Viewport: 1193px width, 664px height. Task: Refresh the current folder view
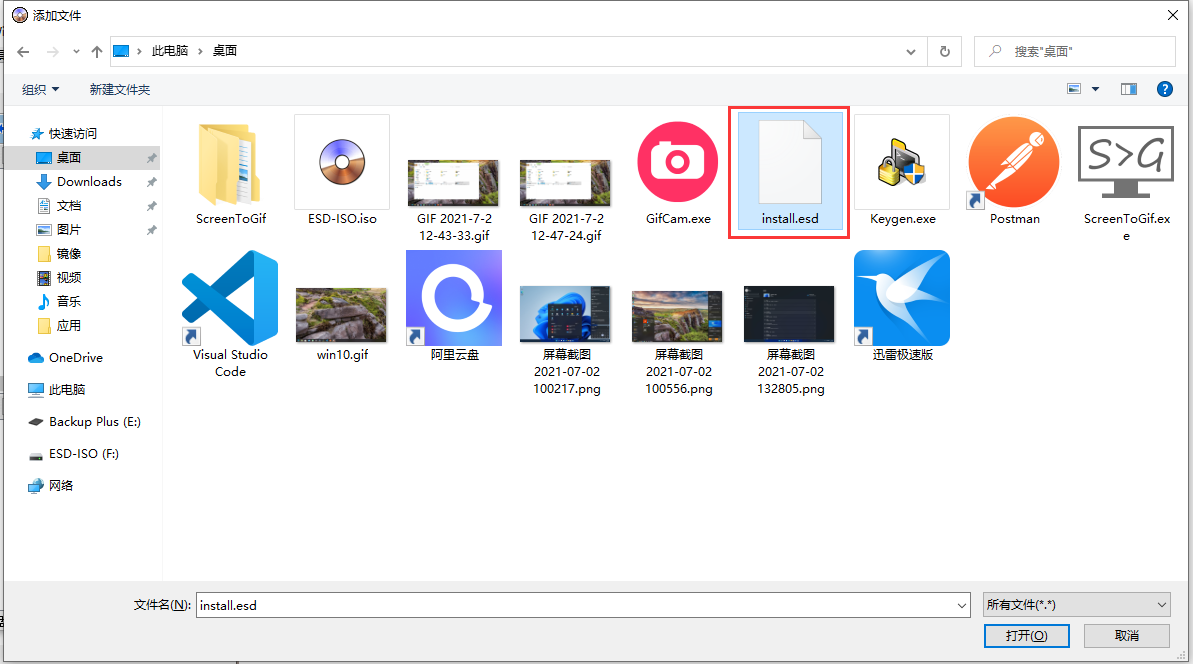coord(944,52)
